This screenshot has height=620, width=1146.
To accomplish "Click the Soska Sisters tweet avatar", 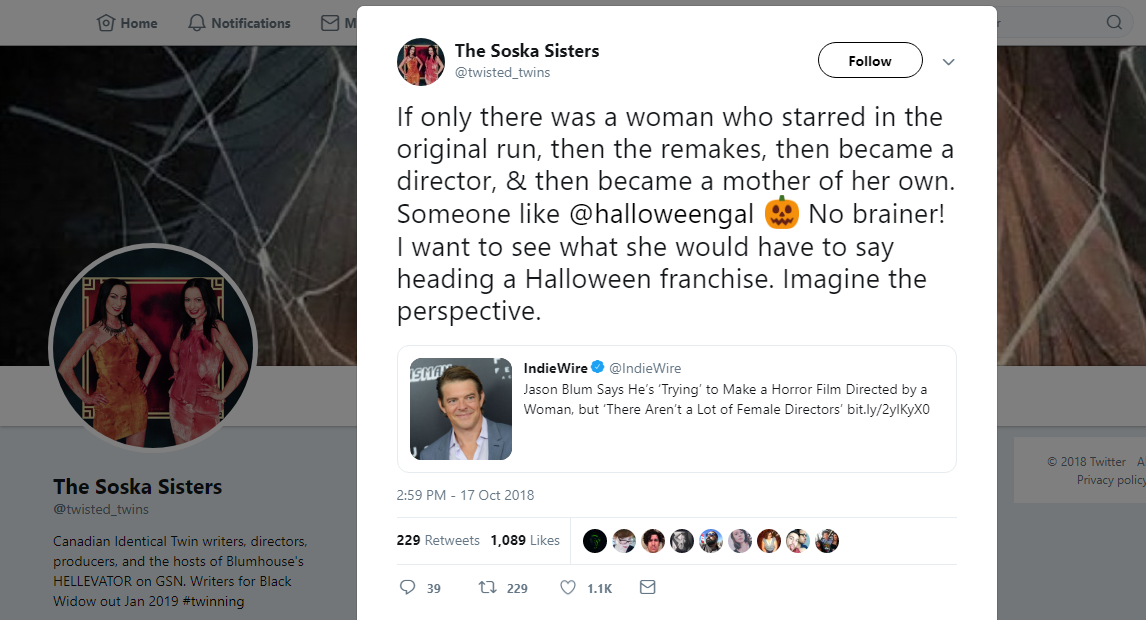I will click(421, 61).
